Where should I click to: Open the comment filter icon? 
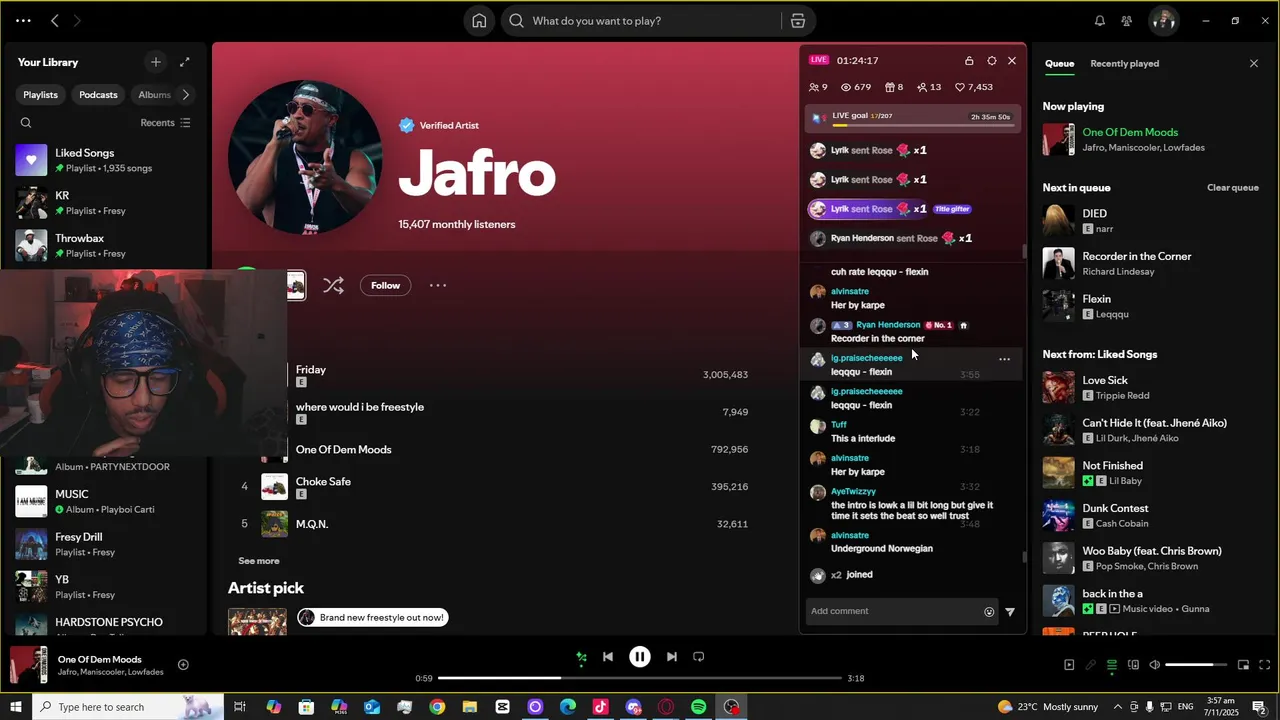pos(1010,612)
